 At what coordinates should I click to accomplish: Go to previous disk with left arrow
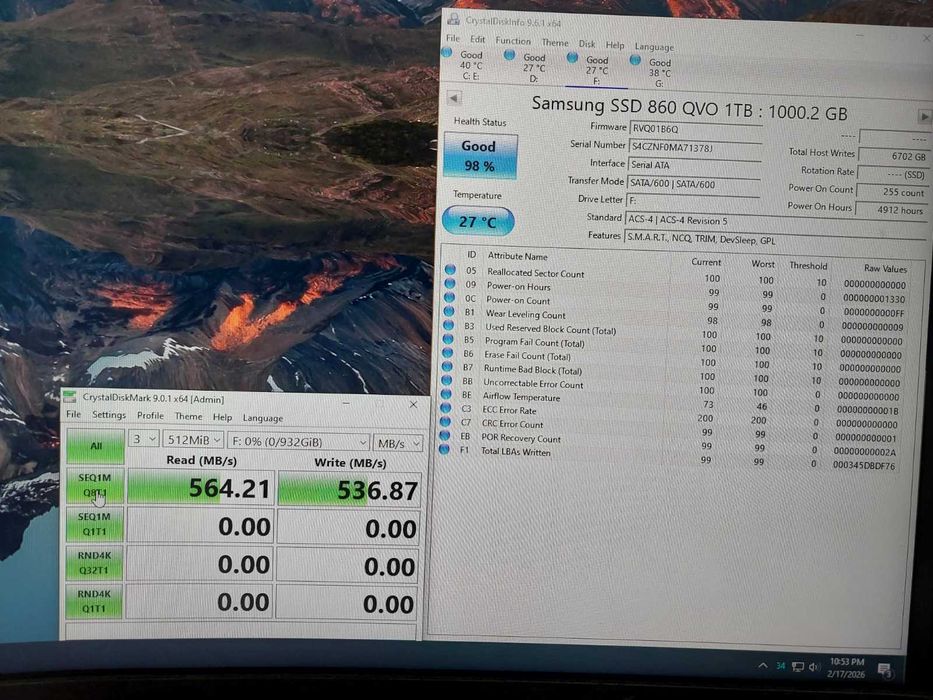454,98
